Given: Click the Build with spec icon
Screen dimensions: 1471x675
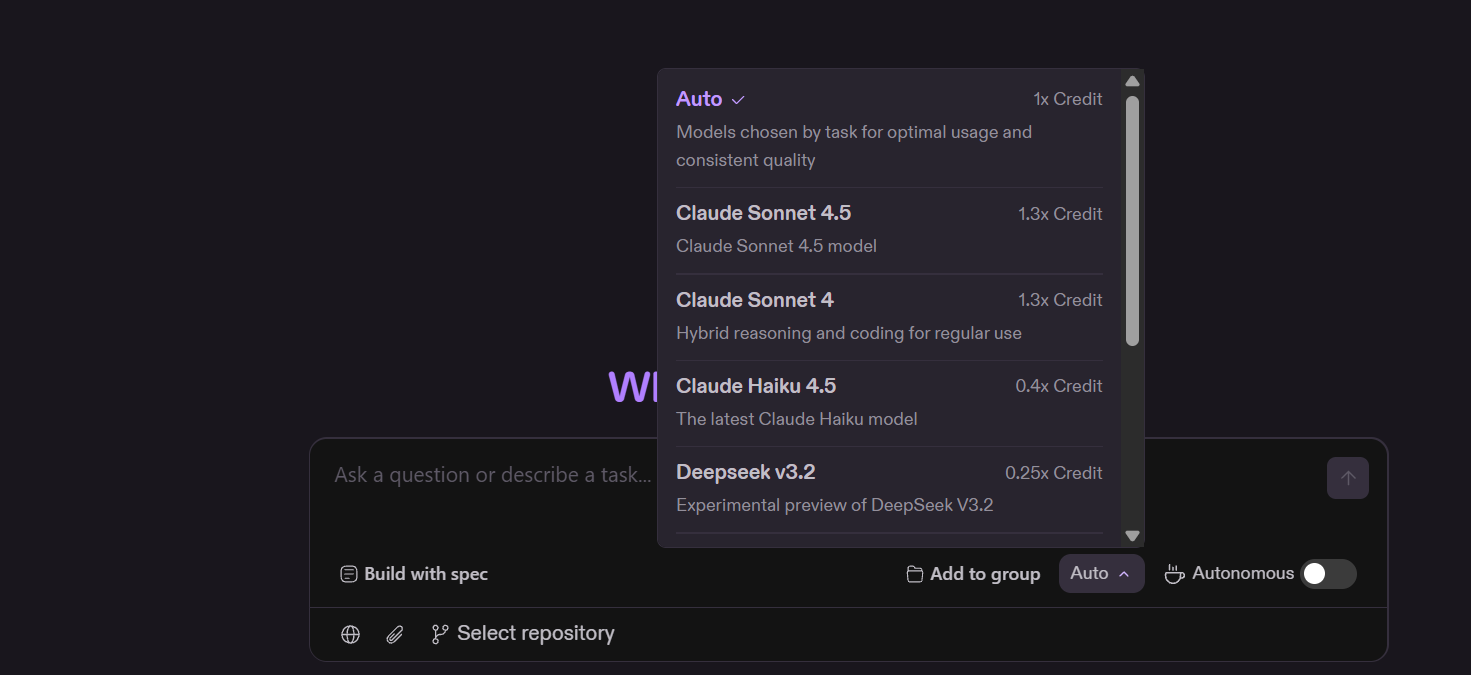Looking at the screenshot, I should click(349, 574).
